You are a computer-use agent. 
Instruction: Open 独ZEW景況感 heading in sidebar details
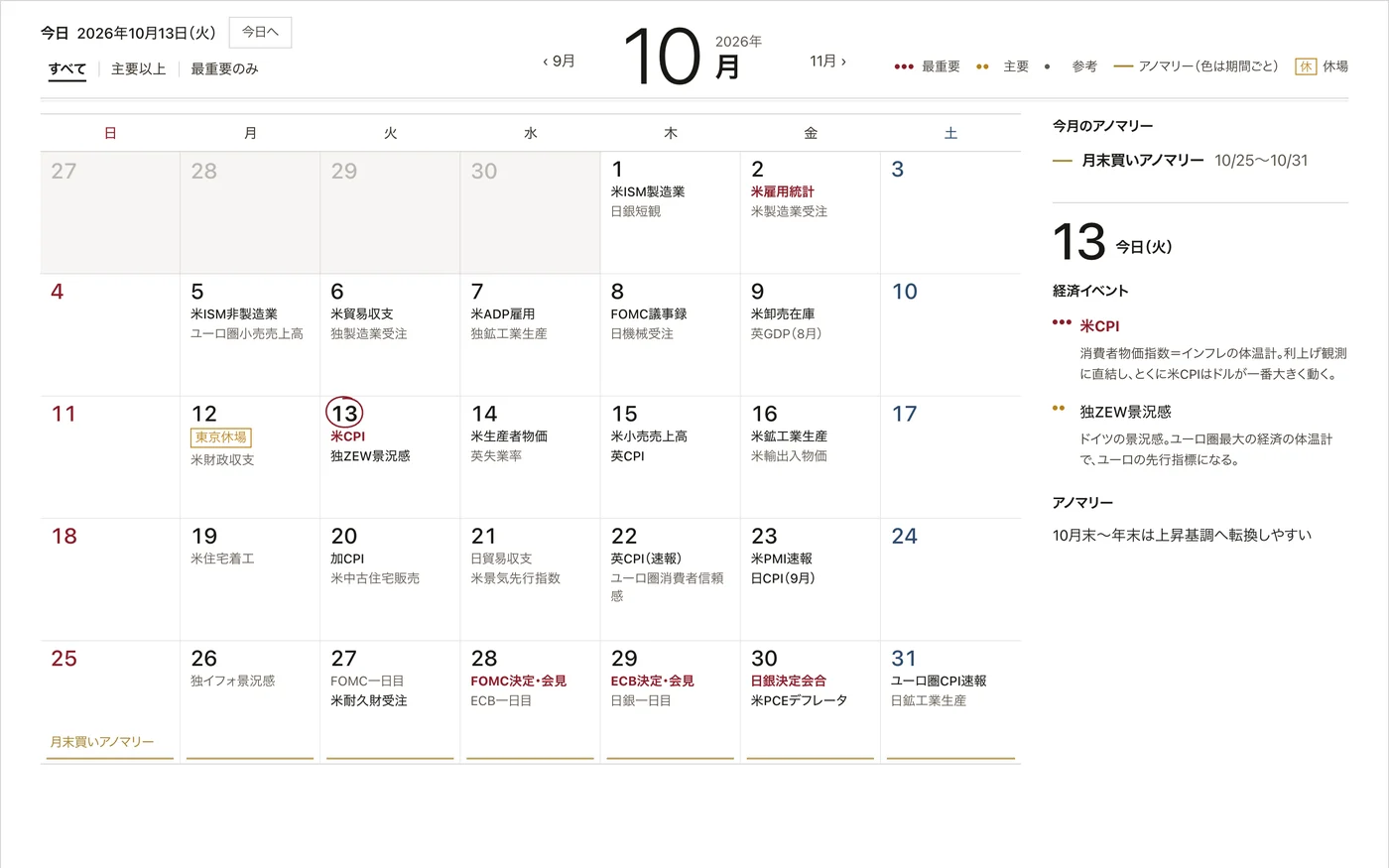tap(1125, 412)
